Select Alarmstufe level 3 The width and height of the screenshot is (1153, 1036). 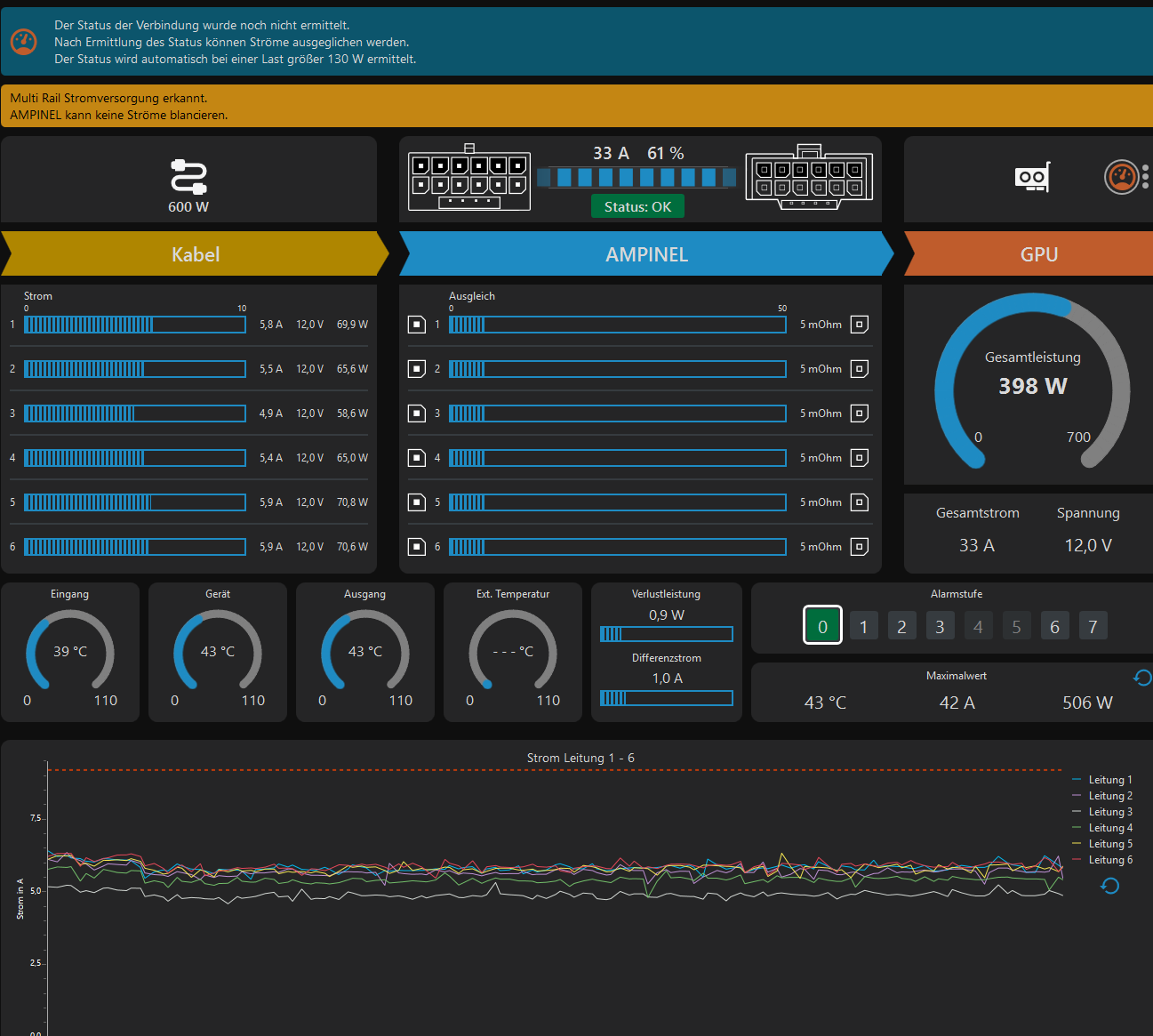[940, 626]
